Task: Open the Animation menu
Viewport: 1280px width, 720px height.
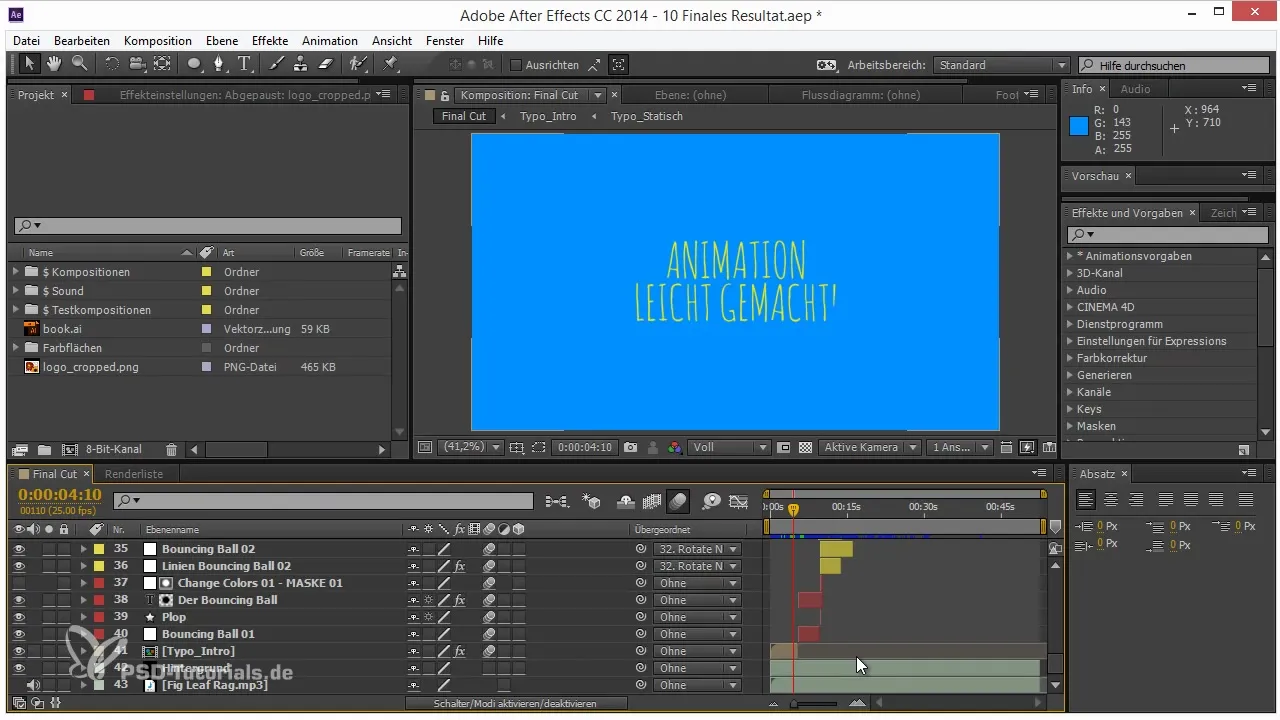Action: tap(330, 41)
